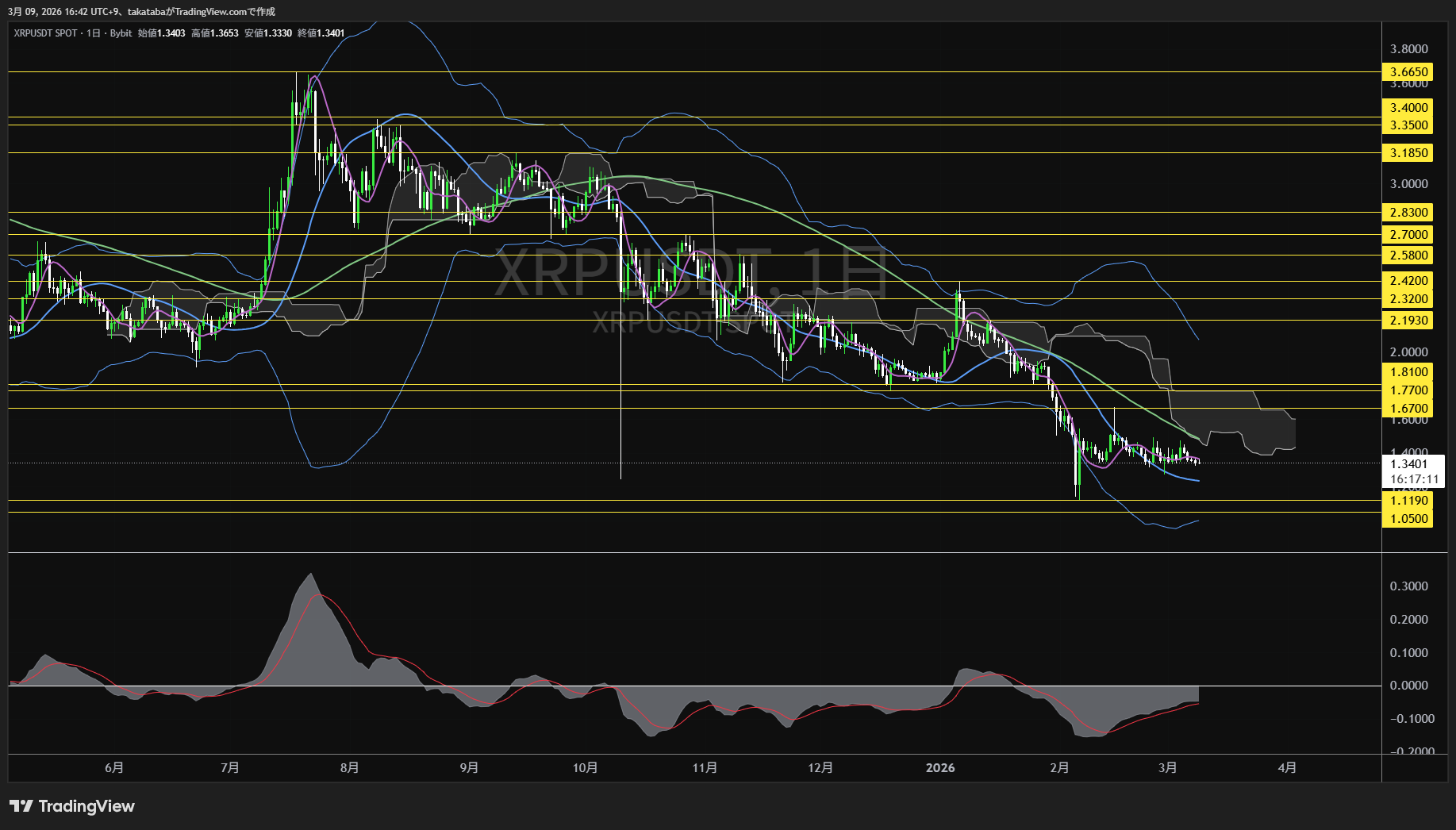The height and width of the screenshot is (830, 1456).
Task: Select the 1.6700 price level label
Action: coord(1408,409)
